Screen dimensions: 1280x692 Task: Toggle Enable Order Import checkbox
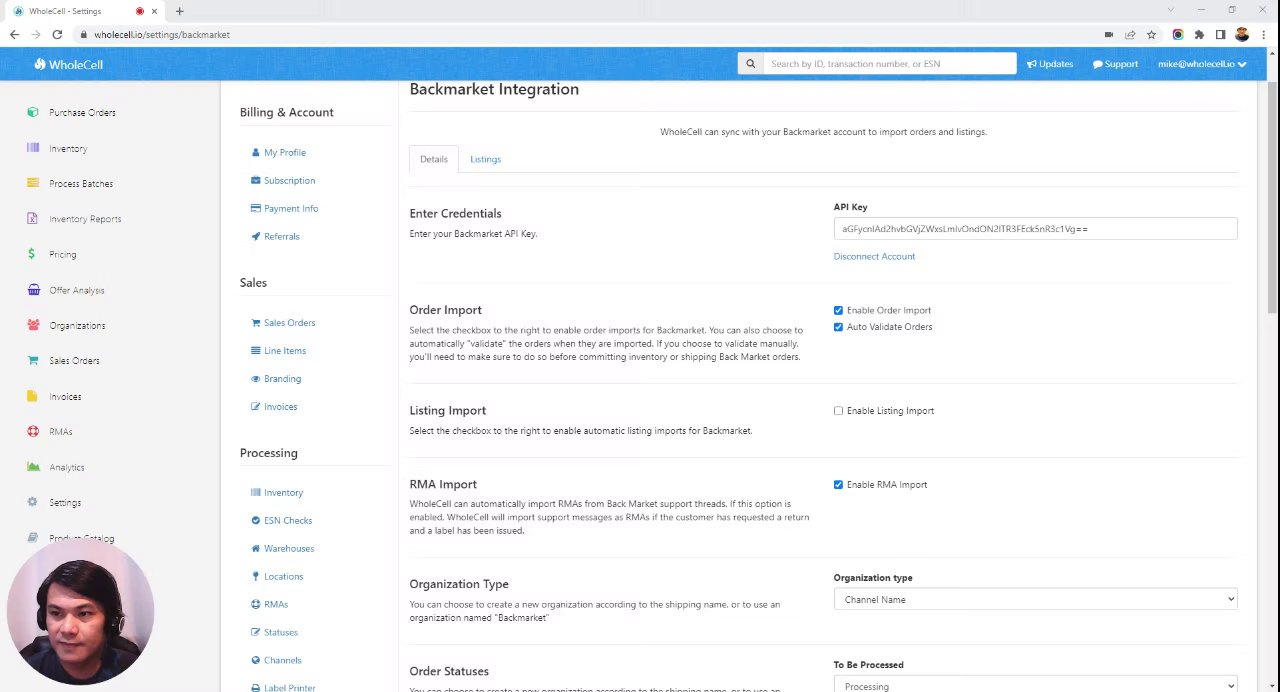coord(838,310)
